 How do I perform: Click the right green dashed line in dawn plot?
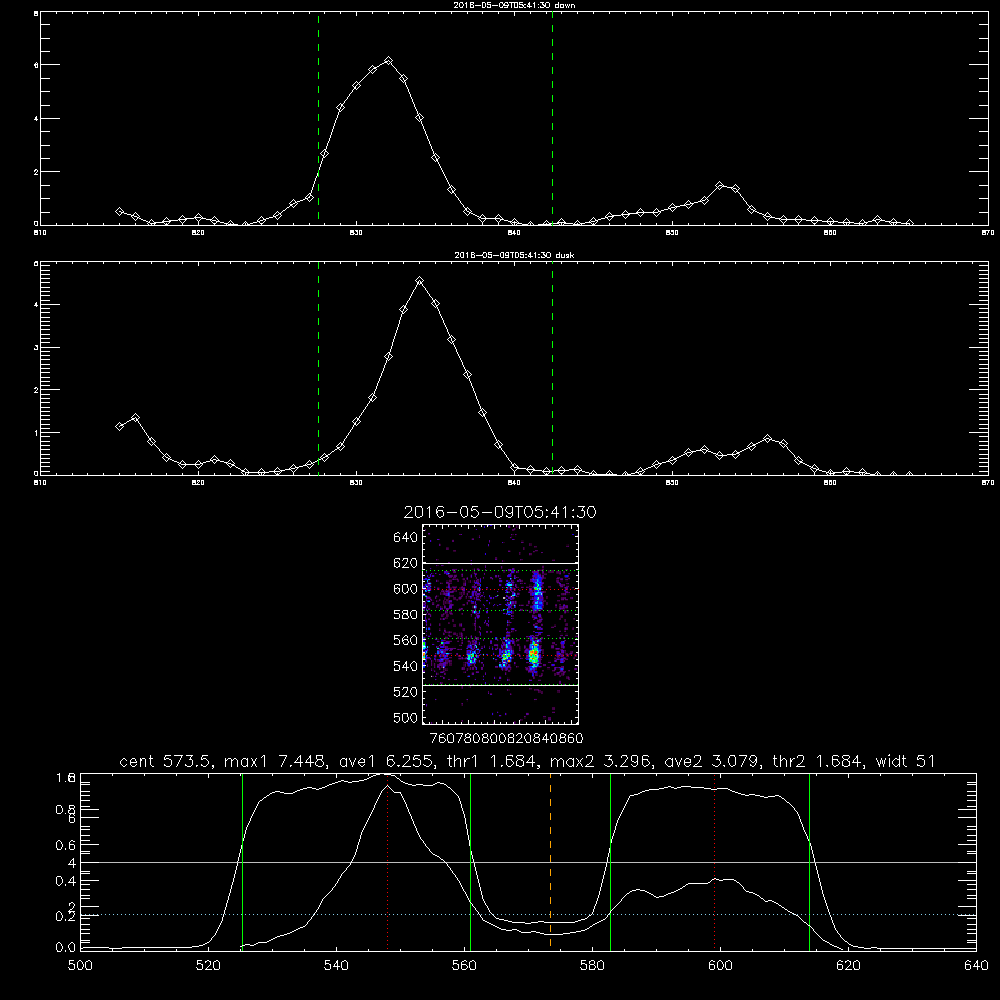(552, 118)
